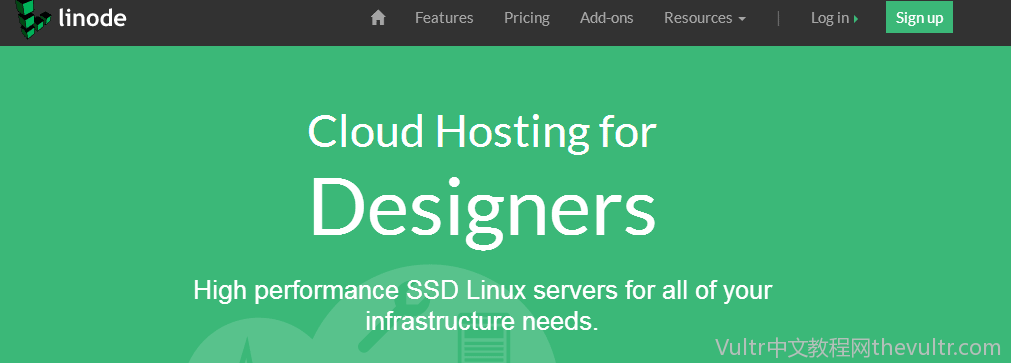Go to the home icon page

pos(378,18)
